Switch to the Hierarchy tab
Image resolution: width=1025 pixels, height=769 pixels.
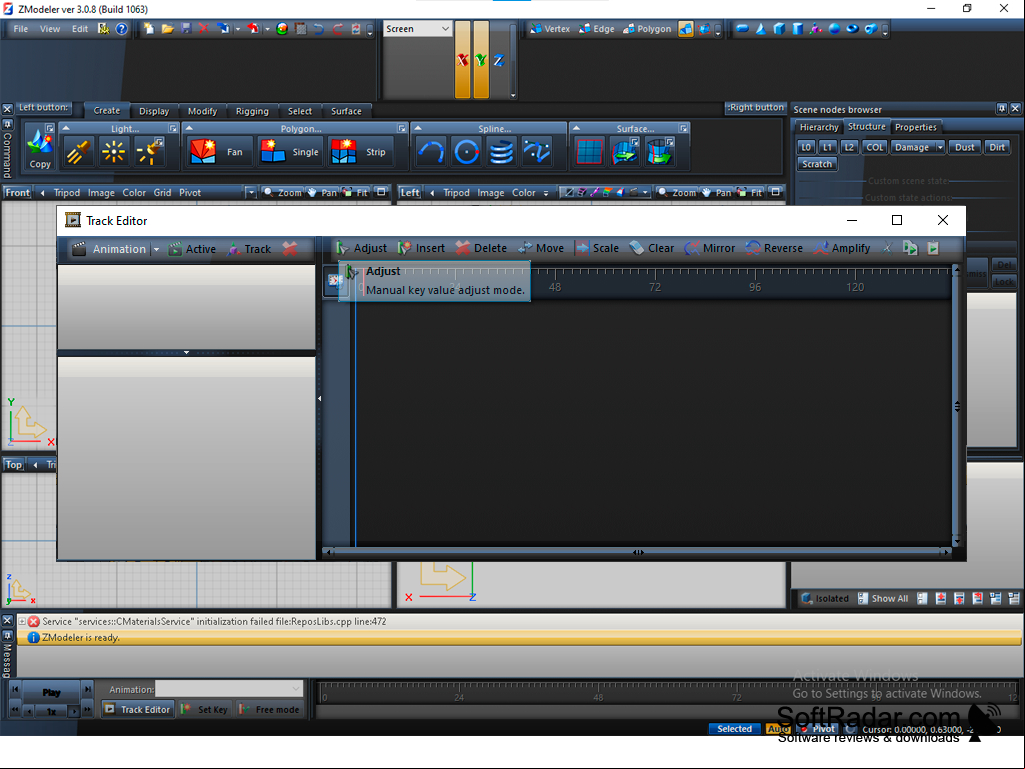pos(818,127)
